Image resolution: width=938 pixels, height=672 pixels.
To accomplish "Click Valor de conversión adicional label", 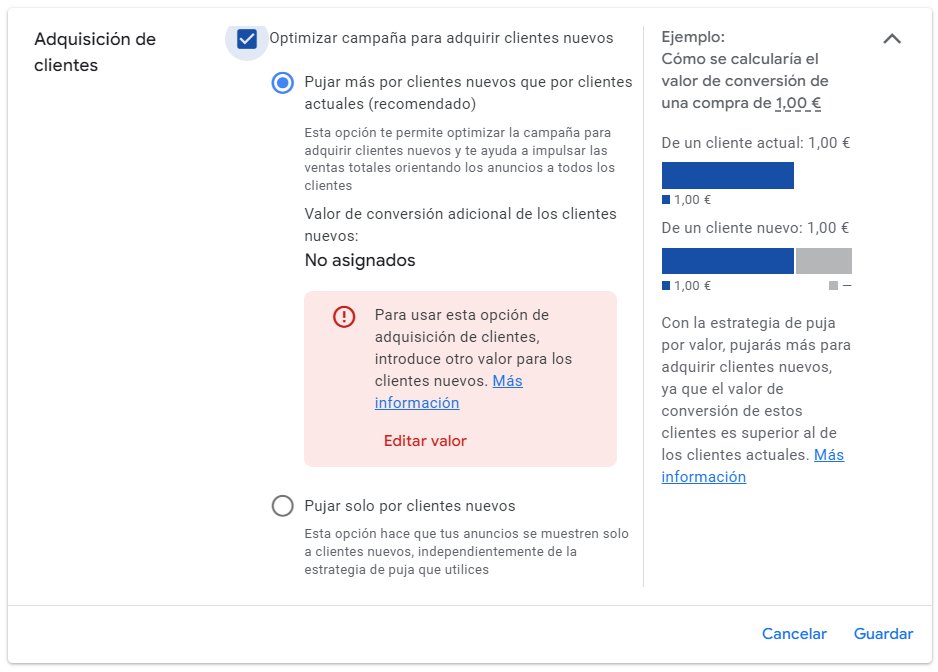I will coord(460,224).
